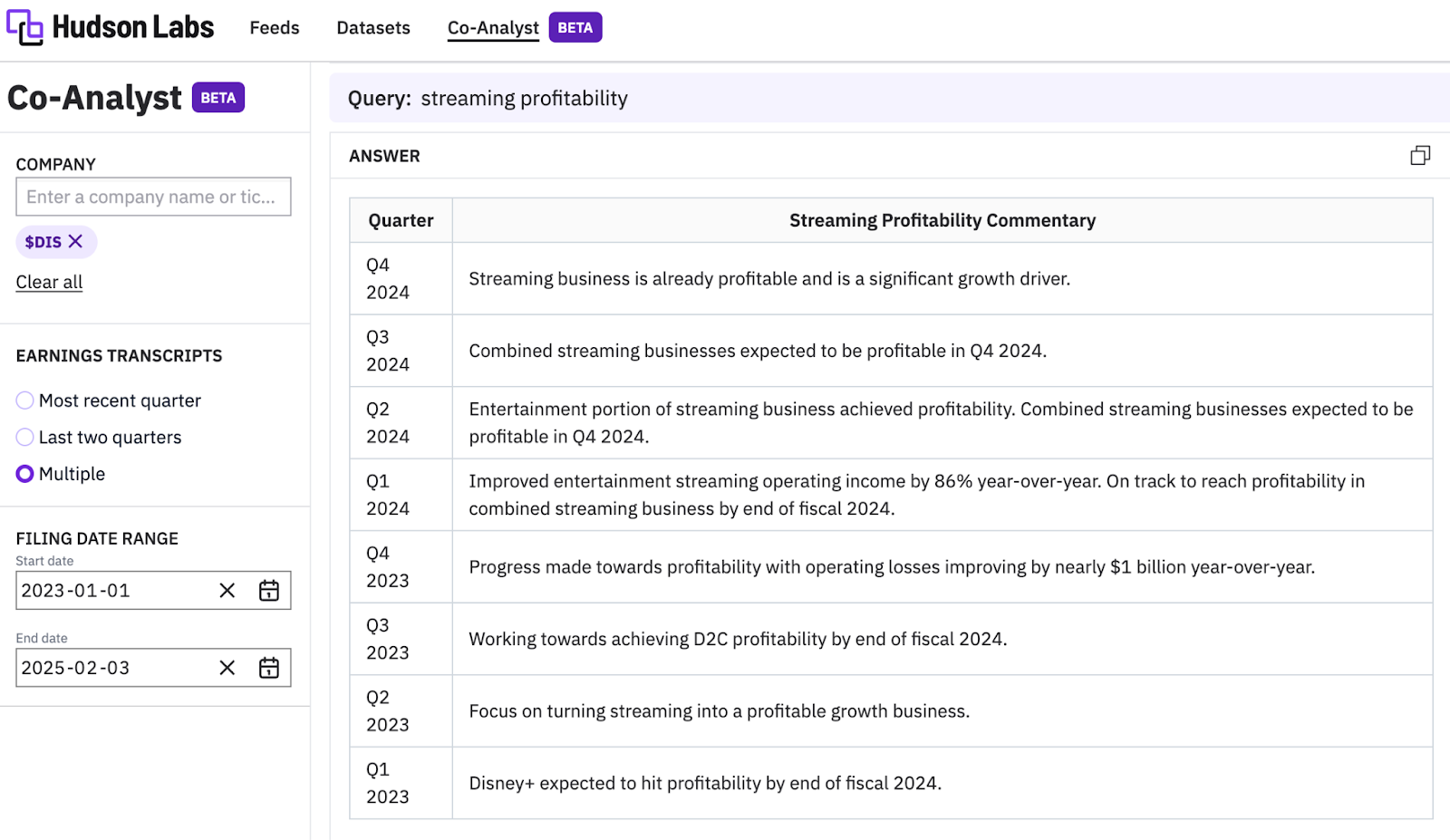Click the Hudson Labs logo icon
1450x840 pixels.
click(24, 27)
